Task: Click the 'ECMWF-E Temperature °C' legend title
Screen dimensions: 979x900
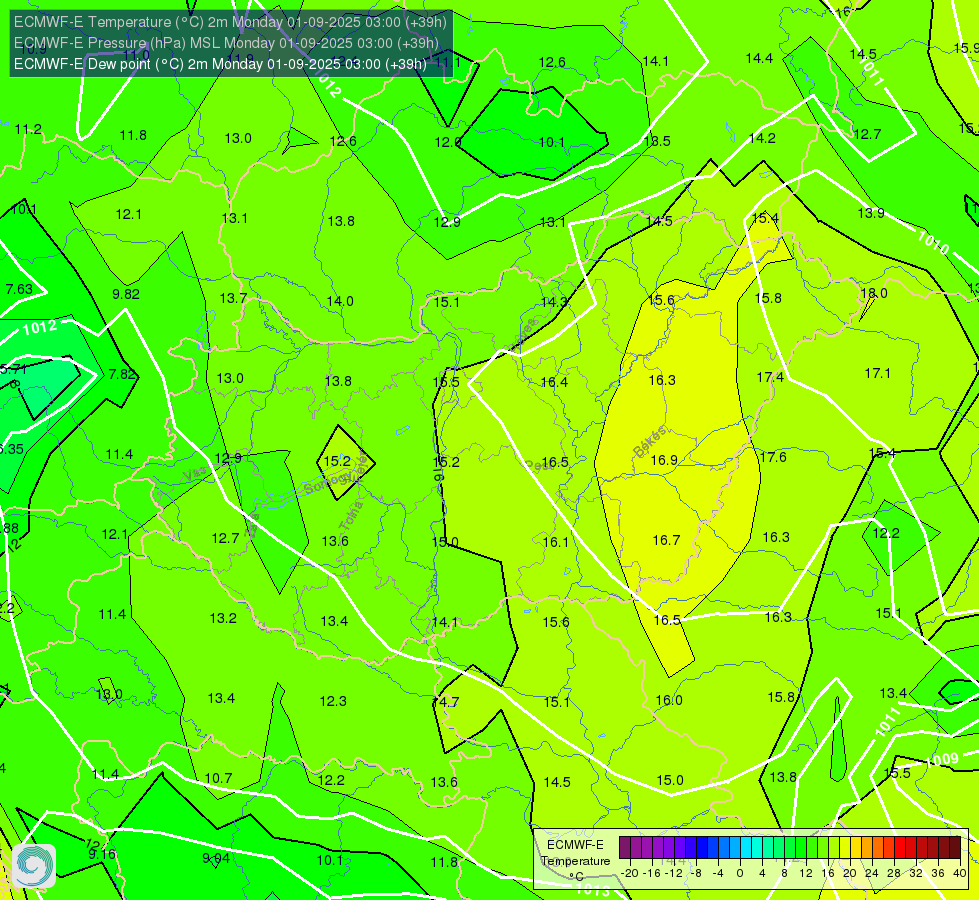Action: point(575,860)
